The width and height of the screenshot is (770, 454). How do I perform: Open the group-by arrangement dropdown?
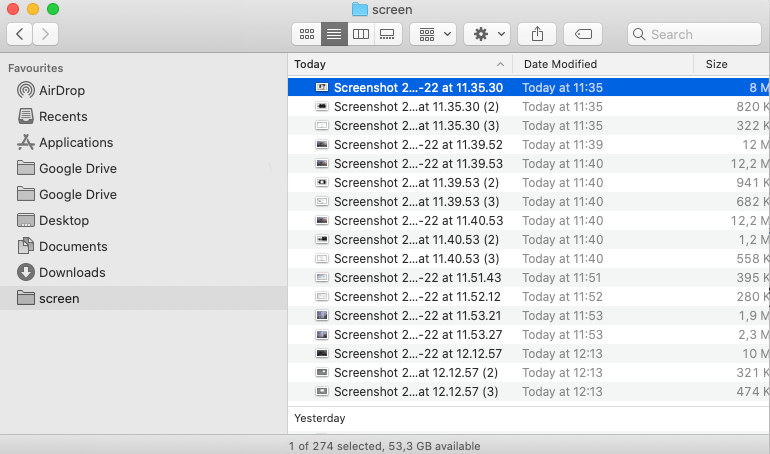(433, 34)
